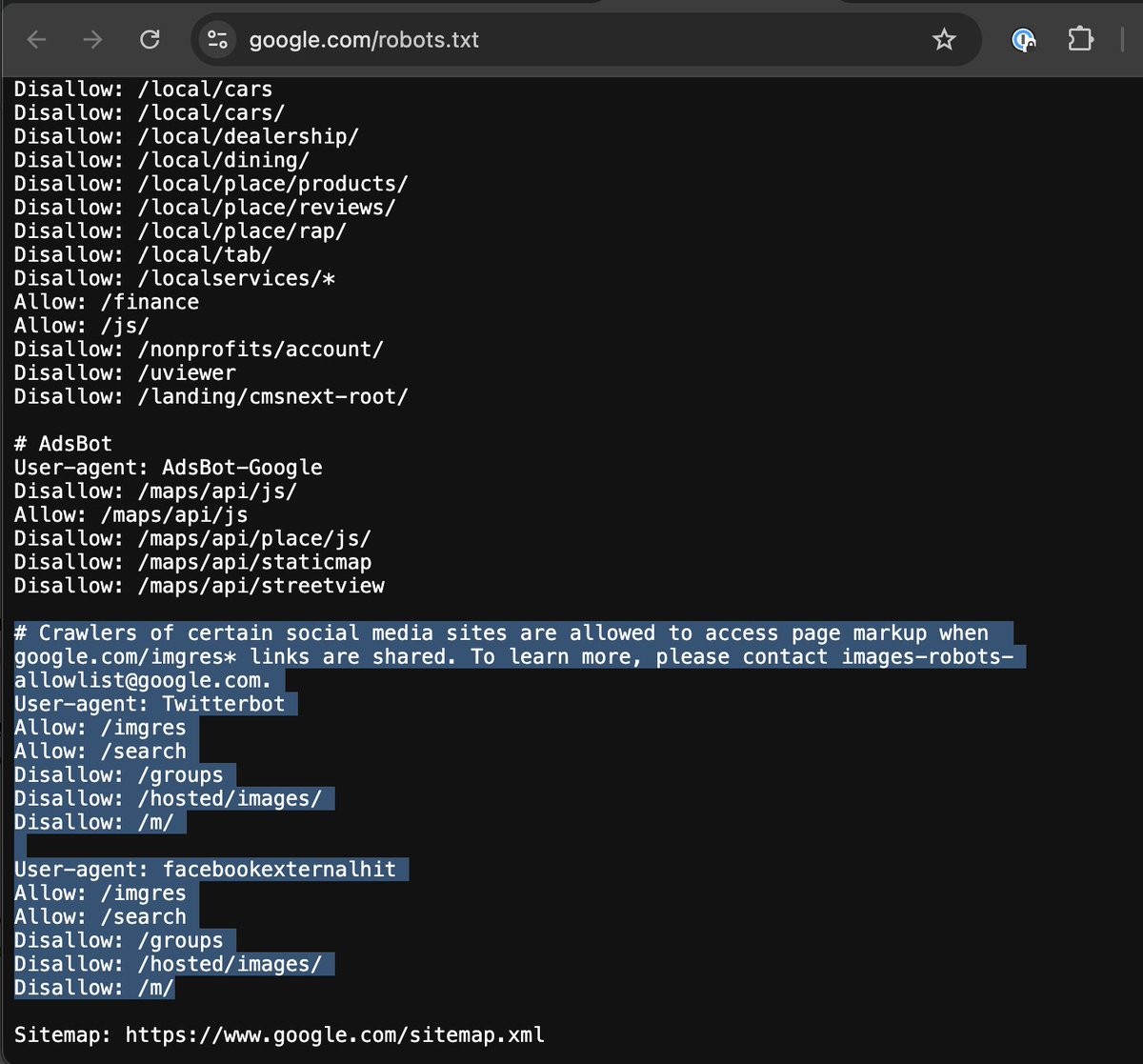The image size is (1143, 1064).
Task: Click the line 'Disallow: /local/place/rap/'
Action: [x=180, y=231]
